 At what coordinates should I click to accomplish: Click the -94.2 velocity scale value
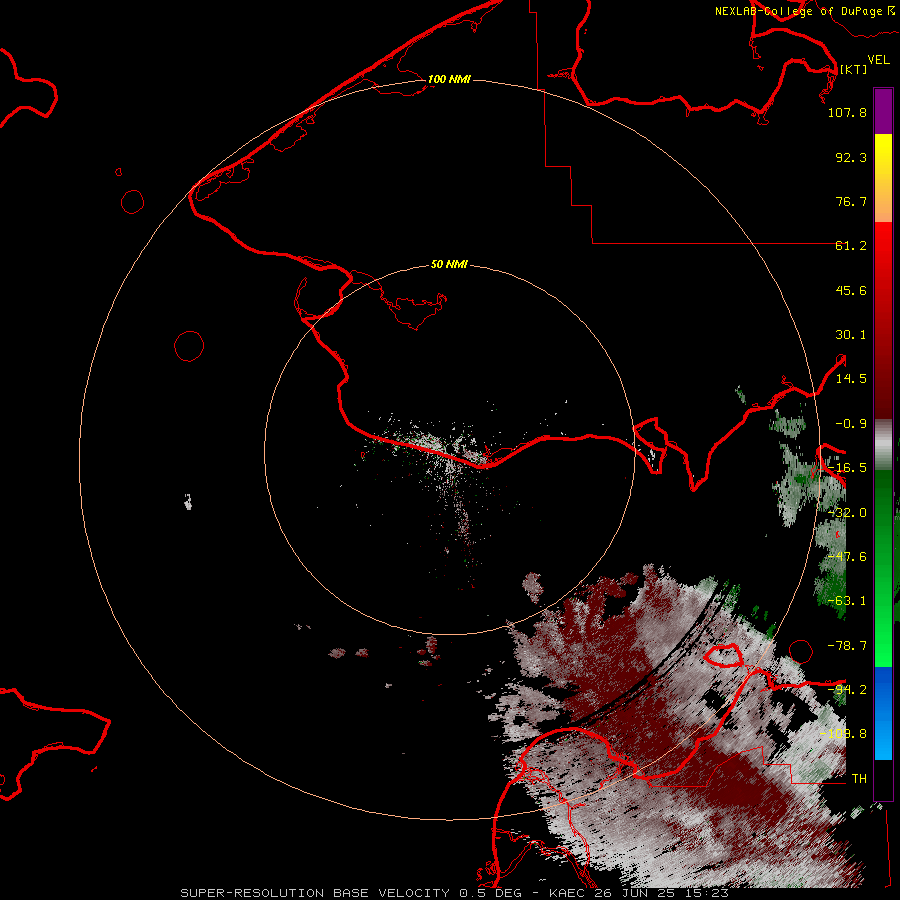pos(847,690)
